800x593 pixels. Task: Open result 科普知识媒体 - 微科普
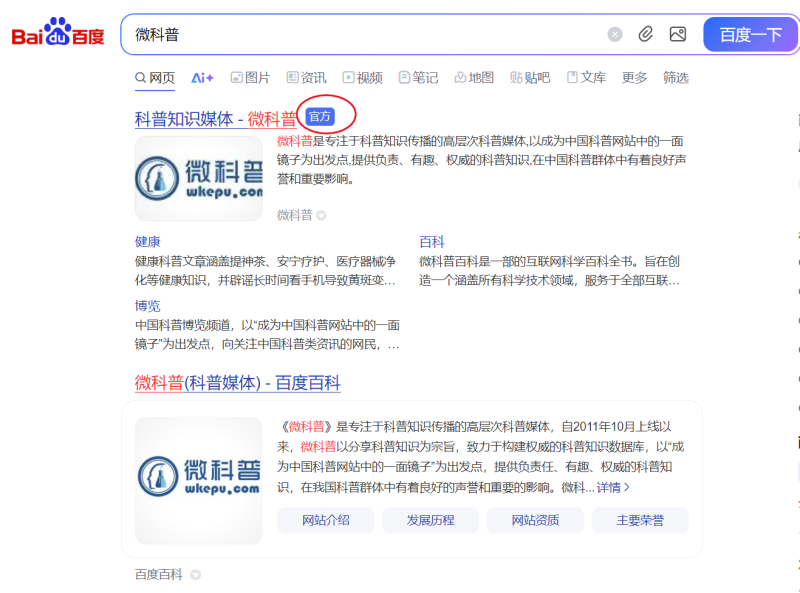click(x=215, y=119)
